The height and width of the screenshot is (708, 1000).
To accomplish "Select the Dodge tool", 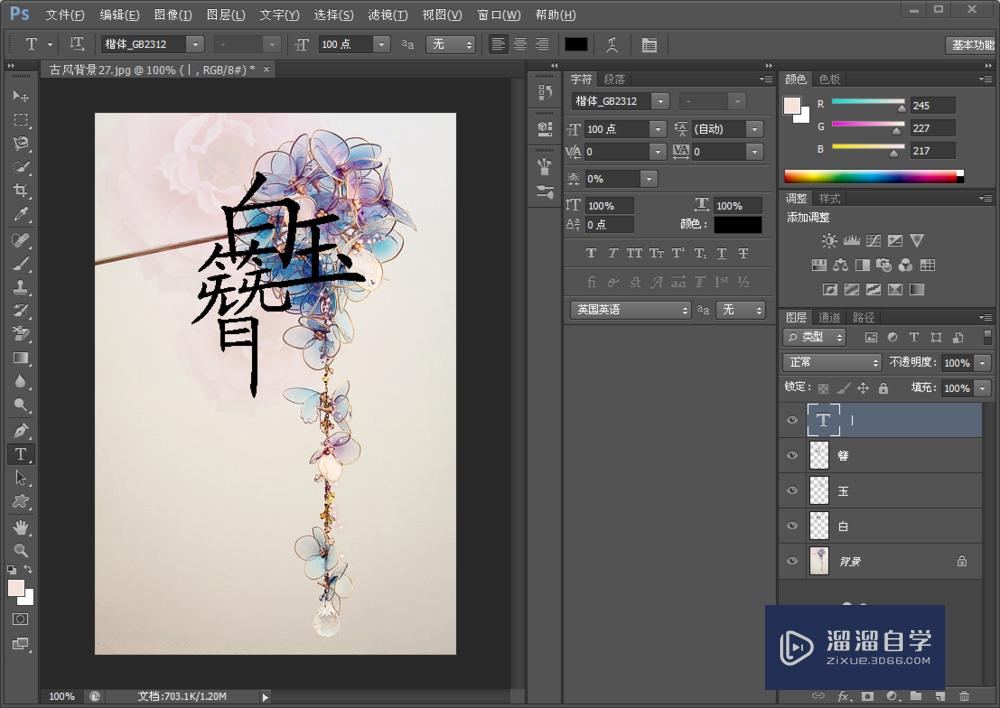I will tap(20, 405).
